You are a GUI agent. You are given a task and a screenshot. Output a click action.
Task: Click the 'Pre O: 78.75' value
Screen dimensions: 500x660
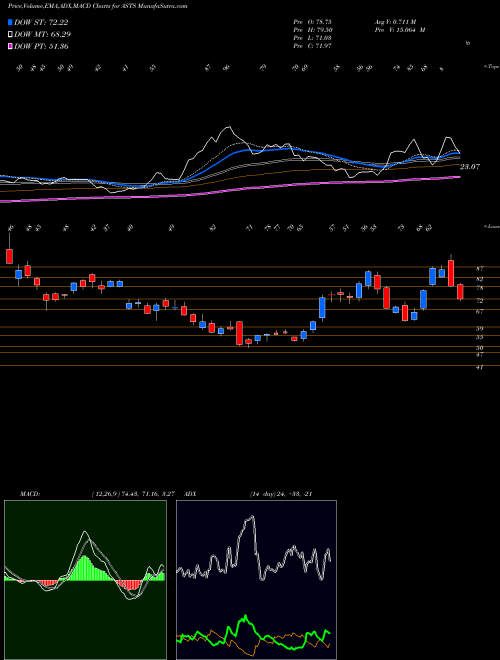click(x=312, y=22)
